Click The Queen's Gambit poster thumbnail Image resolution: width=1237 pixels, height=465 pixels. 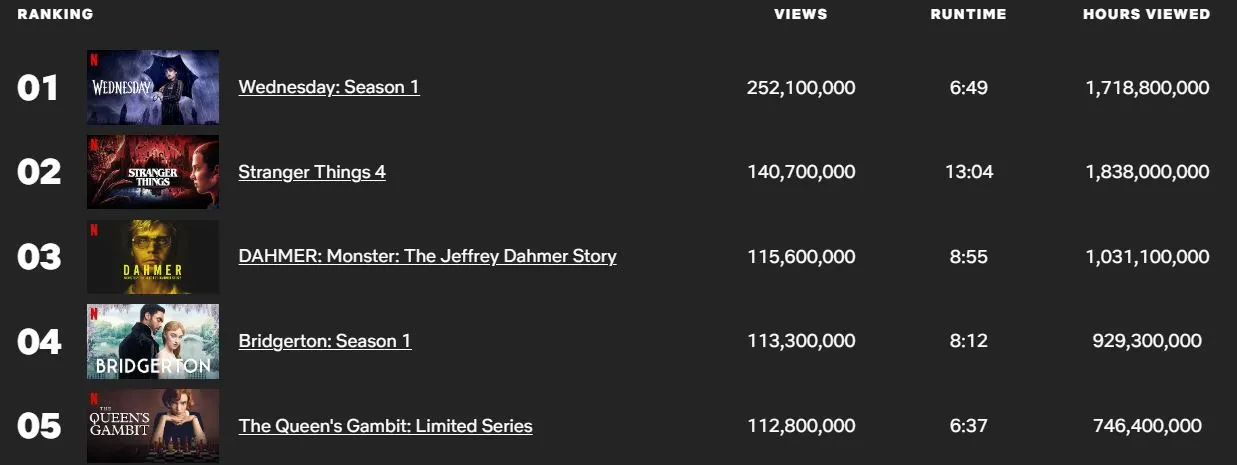click(x=153, y=426)
